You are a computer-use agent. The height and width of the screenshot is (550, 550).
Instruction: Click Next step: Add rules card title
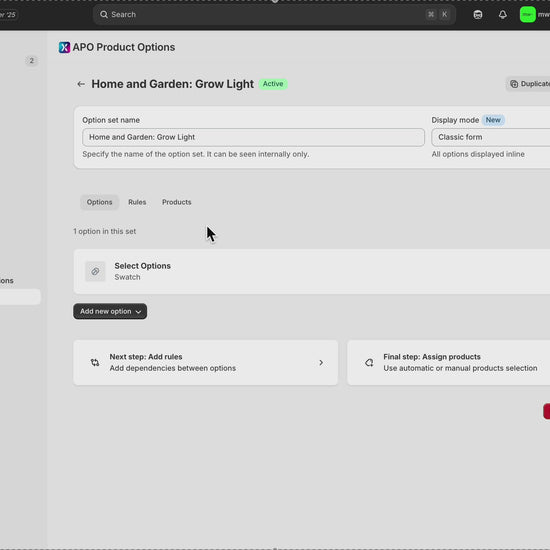pos(146,357)
